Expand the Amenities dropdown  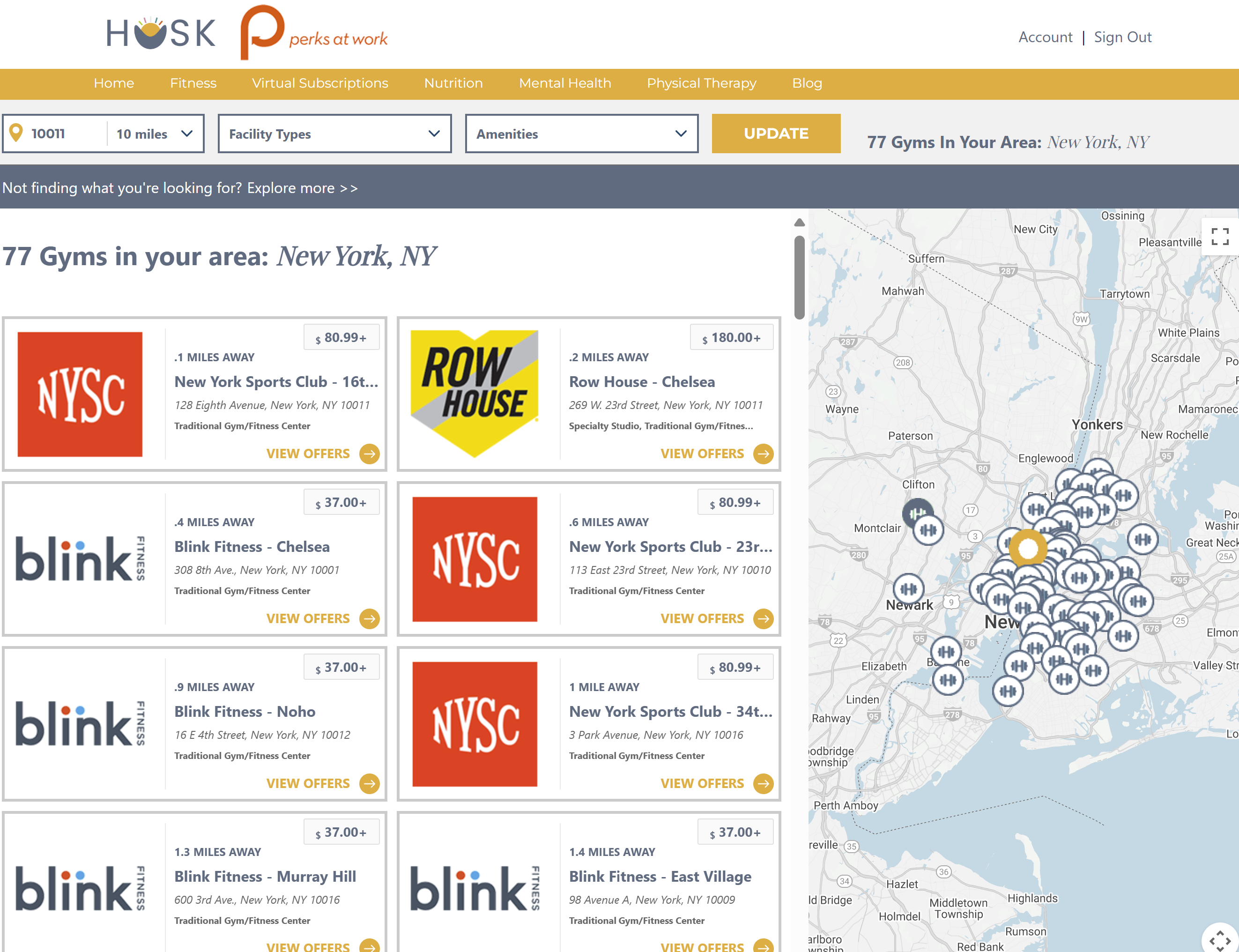coord(582,134)
